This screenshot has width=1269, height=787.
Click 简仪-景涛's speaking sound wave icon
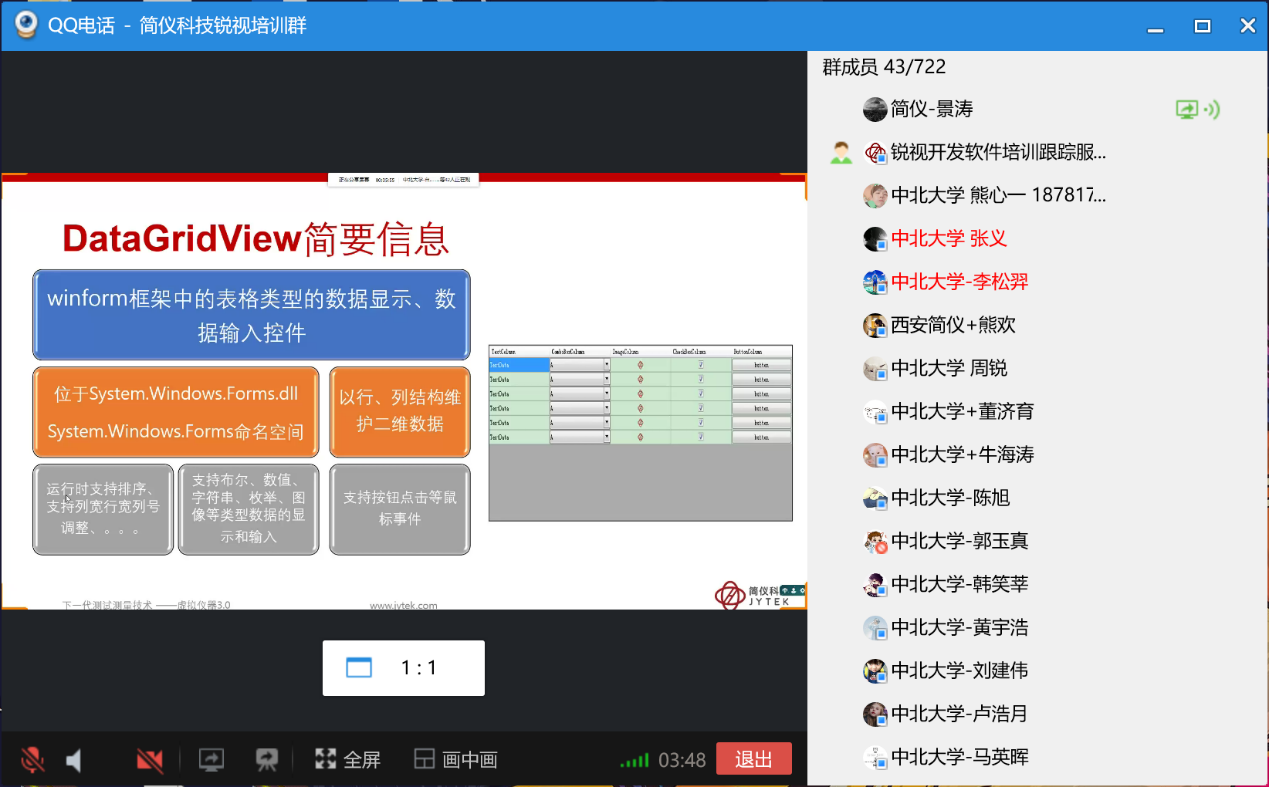1212,110
